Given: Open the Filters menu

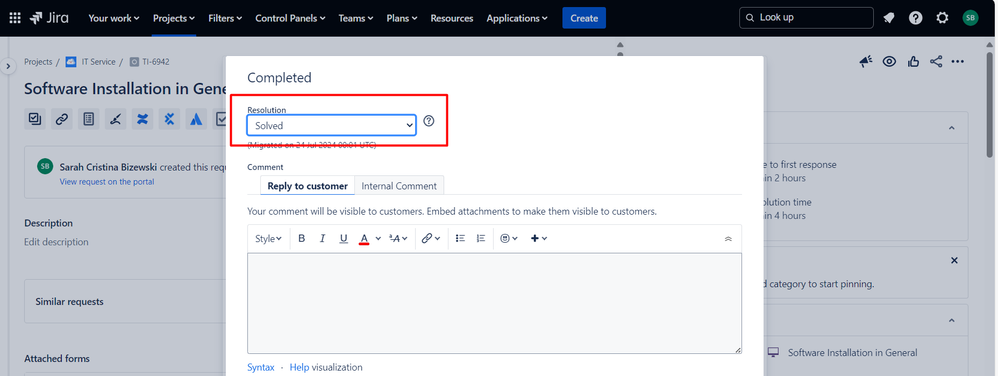Looking at the screenshot, I should click(225, 18).
